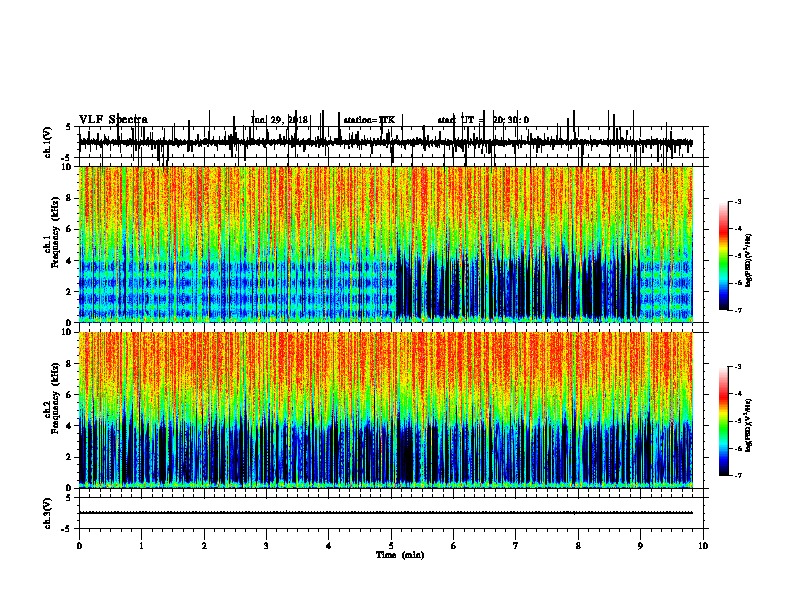
Task: Click the '5' minute tick label
Action: 391,546
